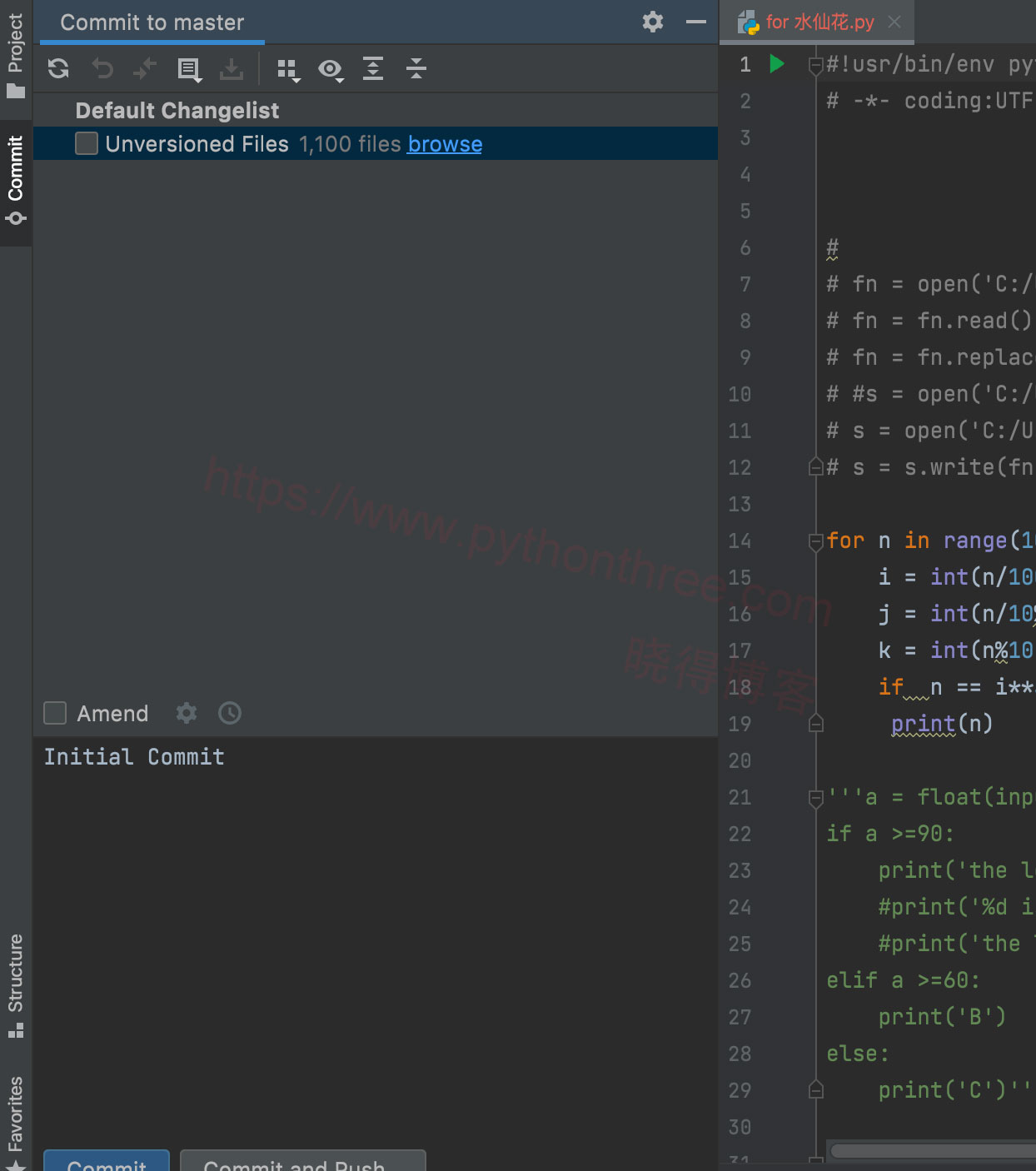Viewport: 1036px width, 1171px height.
Task: Hide the Commit tool window
Action: (x=696, y=22)
